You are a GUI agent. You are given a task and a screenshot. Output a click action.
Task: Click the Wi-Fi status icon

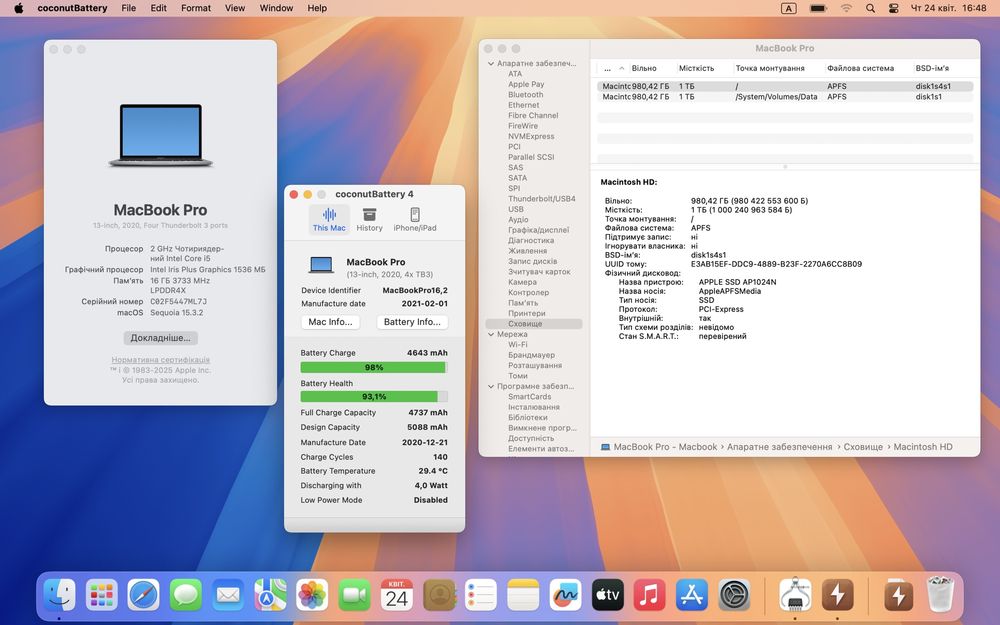point(846,8)
